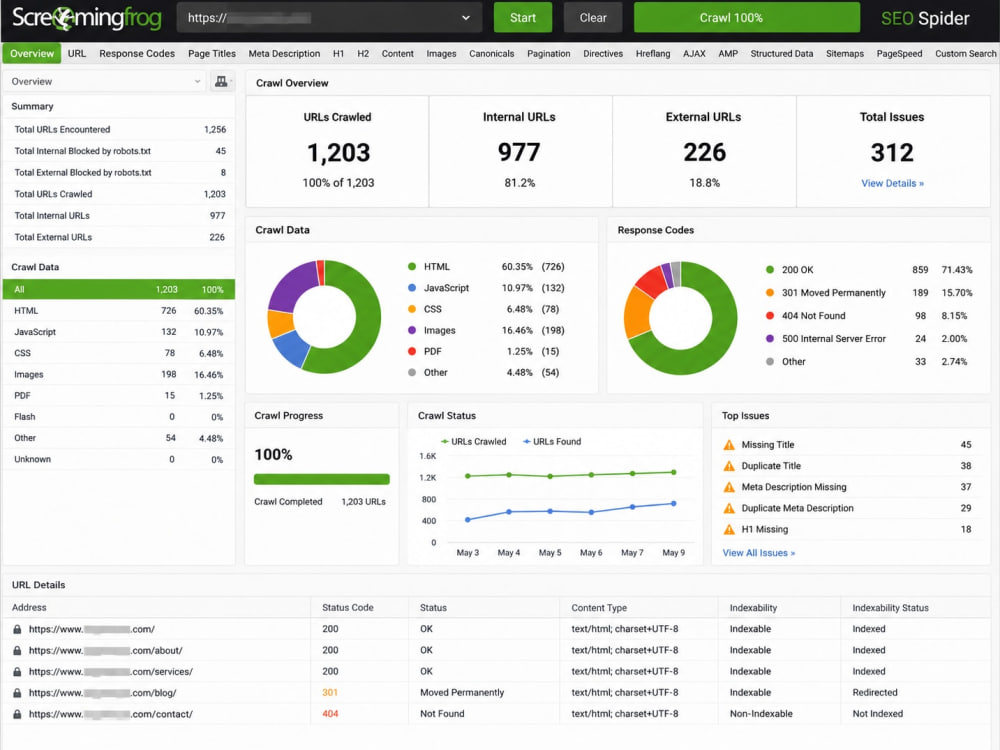The image size is (1000, 750).
Task: Click the orange 301 Moved Permanently legend dot
Action: tap(770, 293)
